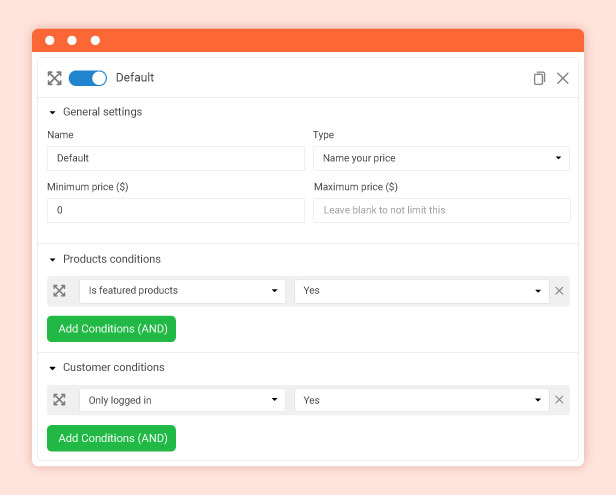616x495 pixels.
Task: Collapse the Customer conditions section
Action: [53, 368]
